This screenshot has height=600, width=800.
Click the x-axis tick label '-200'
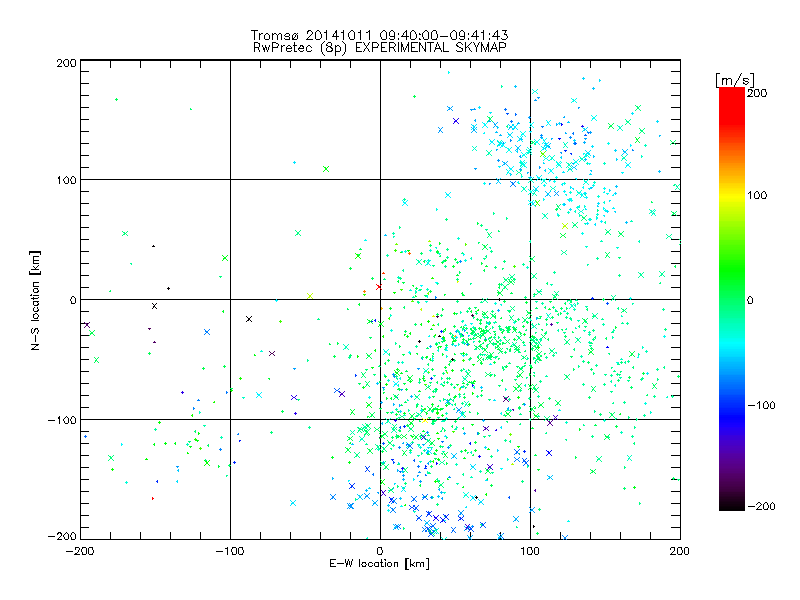click(81, 551)
